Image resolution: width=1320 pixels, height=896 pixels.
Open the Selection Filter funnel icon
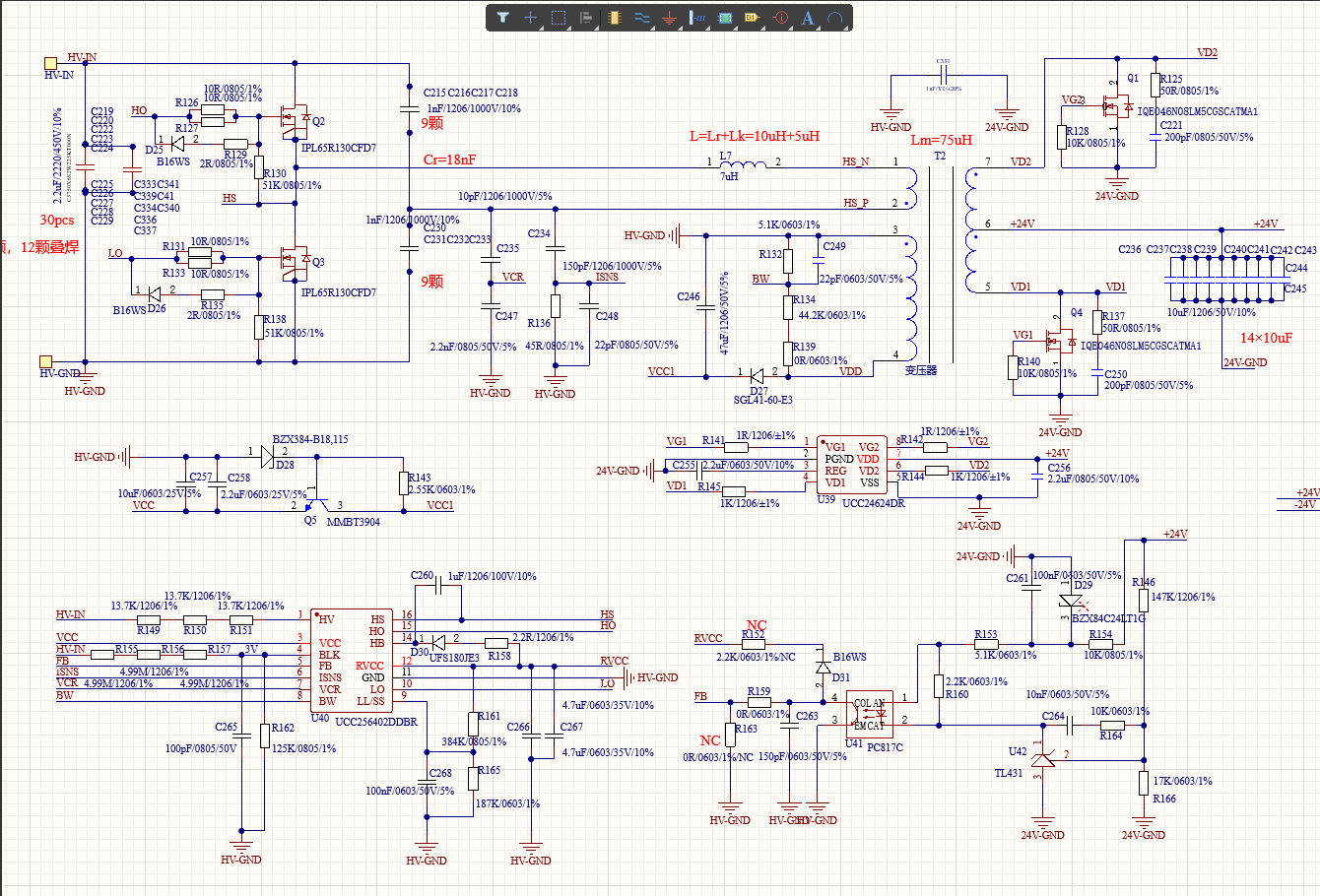pos(503,18)
